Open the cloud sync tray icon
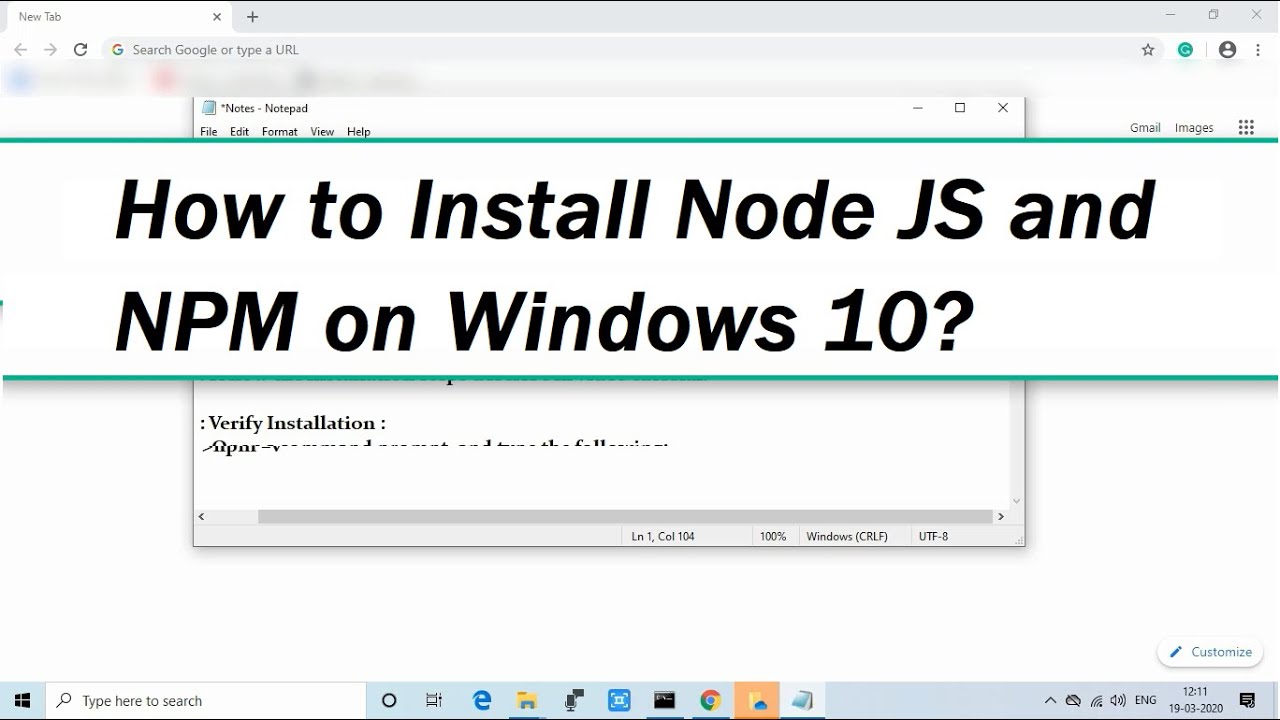Screen dimensions: 1280x720 [1073, 701]
